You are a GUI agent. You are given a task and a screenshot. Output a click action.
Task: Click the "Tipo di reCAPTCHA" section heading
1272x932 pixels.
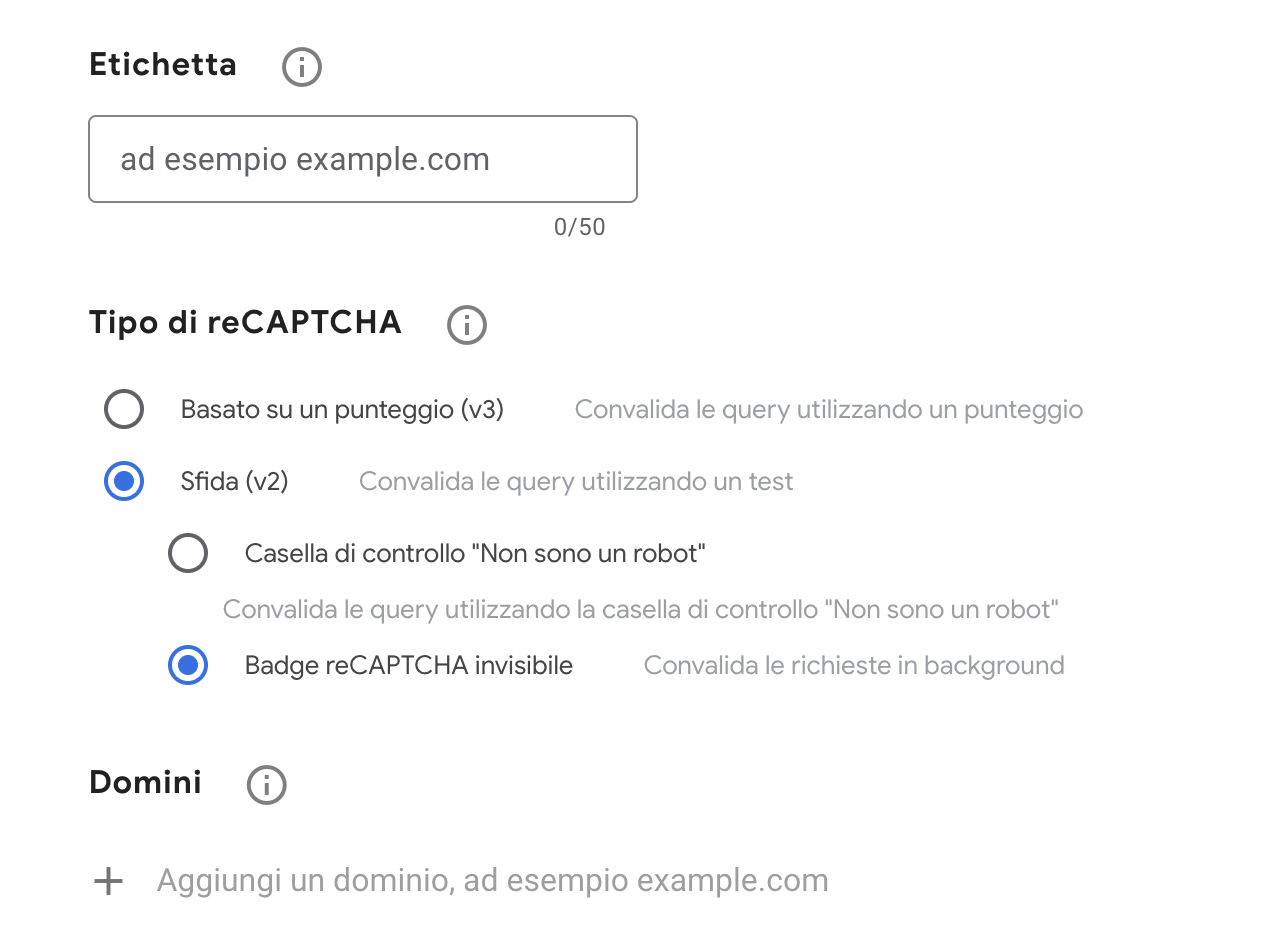245,323
